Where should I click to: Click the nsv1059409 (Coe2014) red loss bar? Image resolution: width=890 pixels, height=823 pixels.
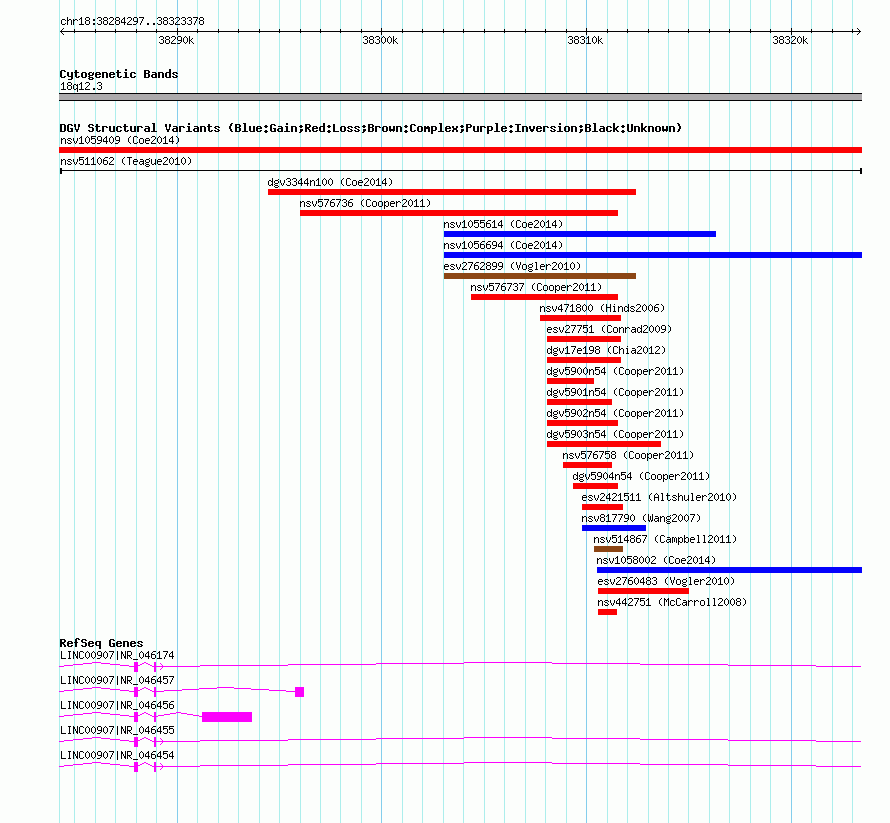coord(460,150)
